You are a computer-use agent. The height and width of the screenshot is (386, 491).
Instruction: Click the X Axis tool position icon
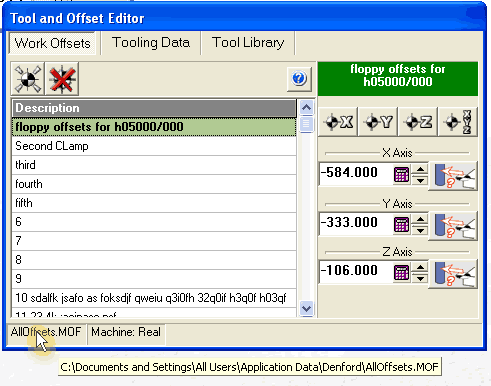pos(453,176)
